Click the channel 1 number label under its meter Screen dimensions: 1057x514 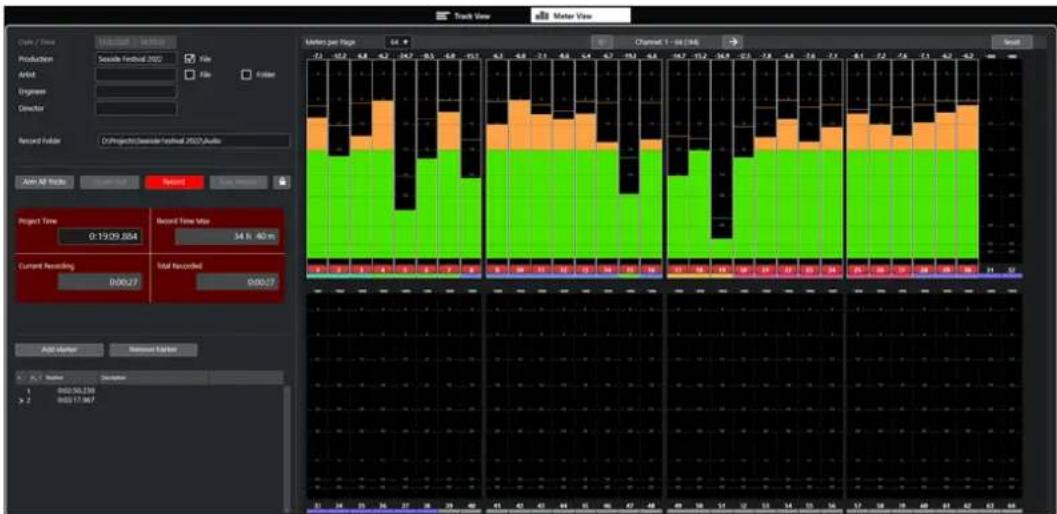tap(318, 270)
